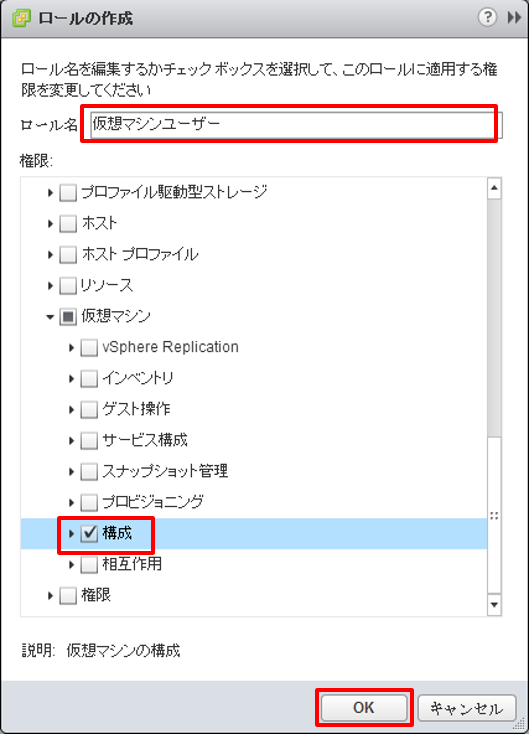Viewport: 529px width, 734px height.
Task: Click the キャンセル button
Action: point(467,708)
